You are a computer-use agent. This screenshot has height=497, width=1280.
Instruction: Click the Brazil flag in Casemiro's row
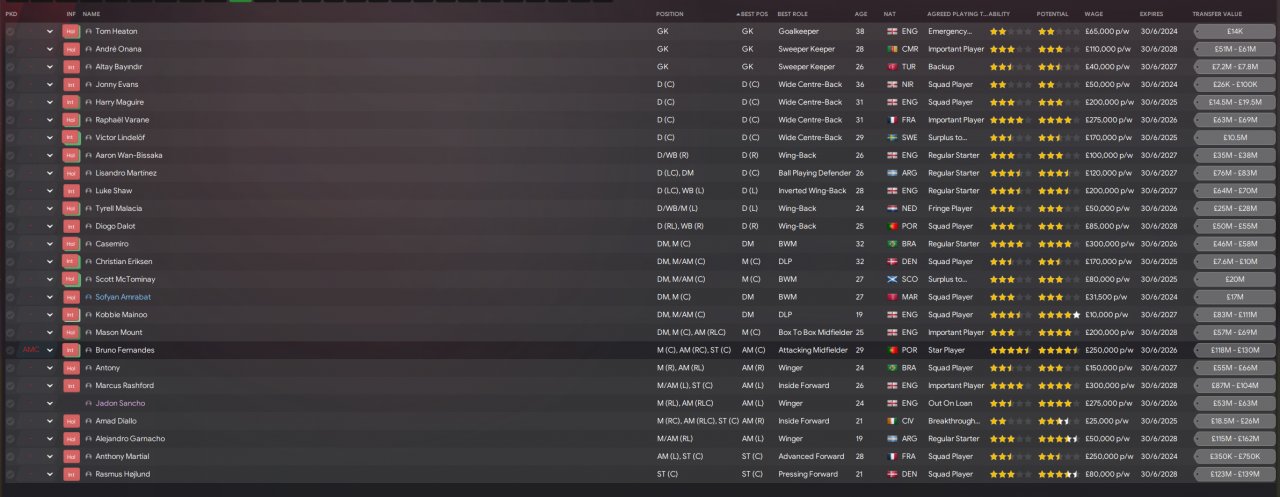coord(891,244)
